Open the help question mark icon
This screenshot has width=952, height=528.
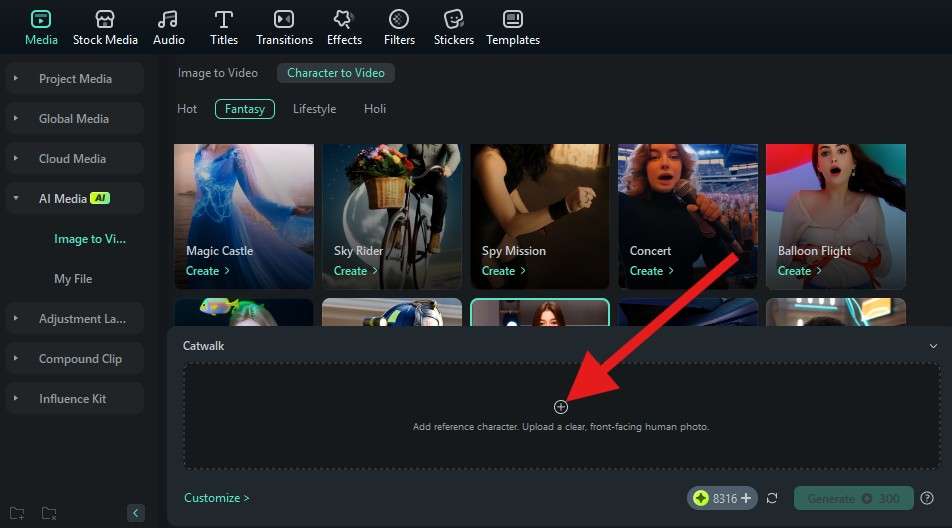click(926, 498)
